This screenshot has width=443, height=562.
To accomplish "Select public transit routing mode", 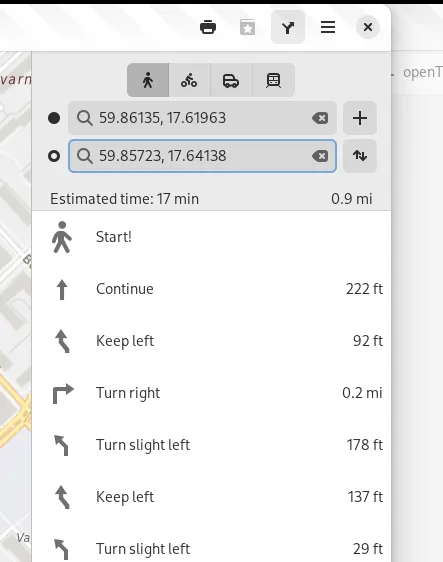I will 273,80.
